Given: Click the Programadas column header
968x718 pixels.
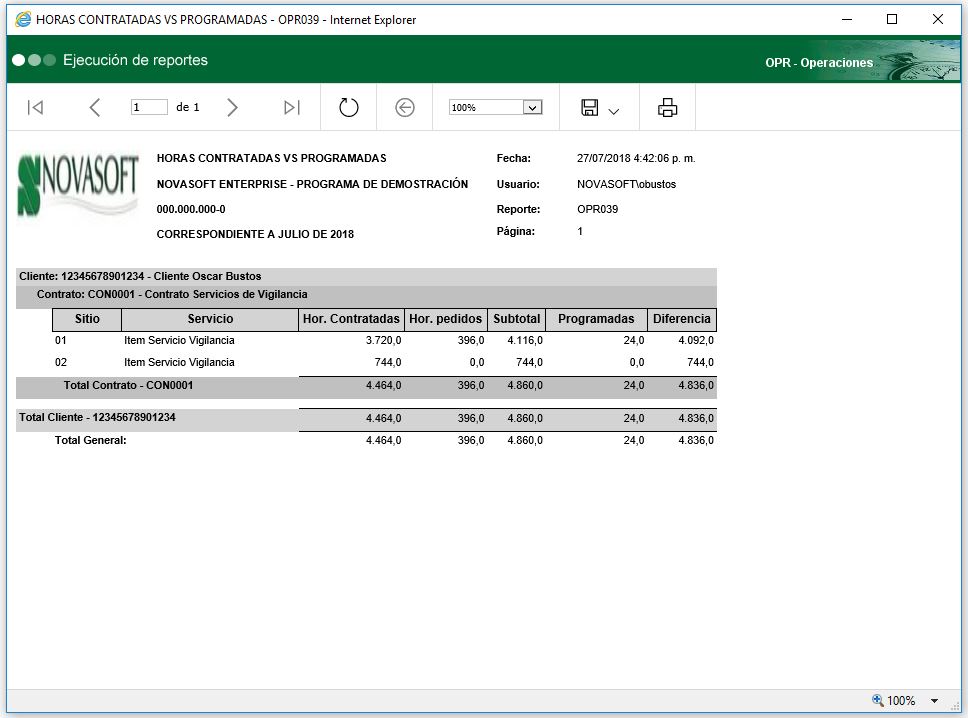Looking at the screenshot, I should coord(596,319).
